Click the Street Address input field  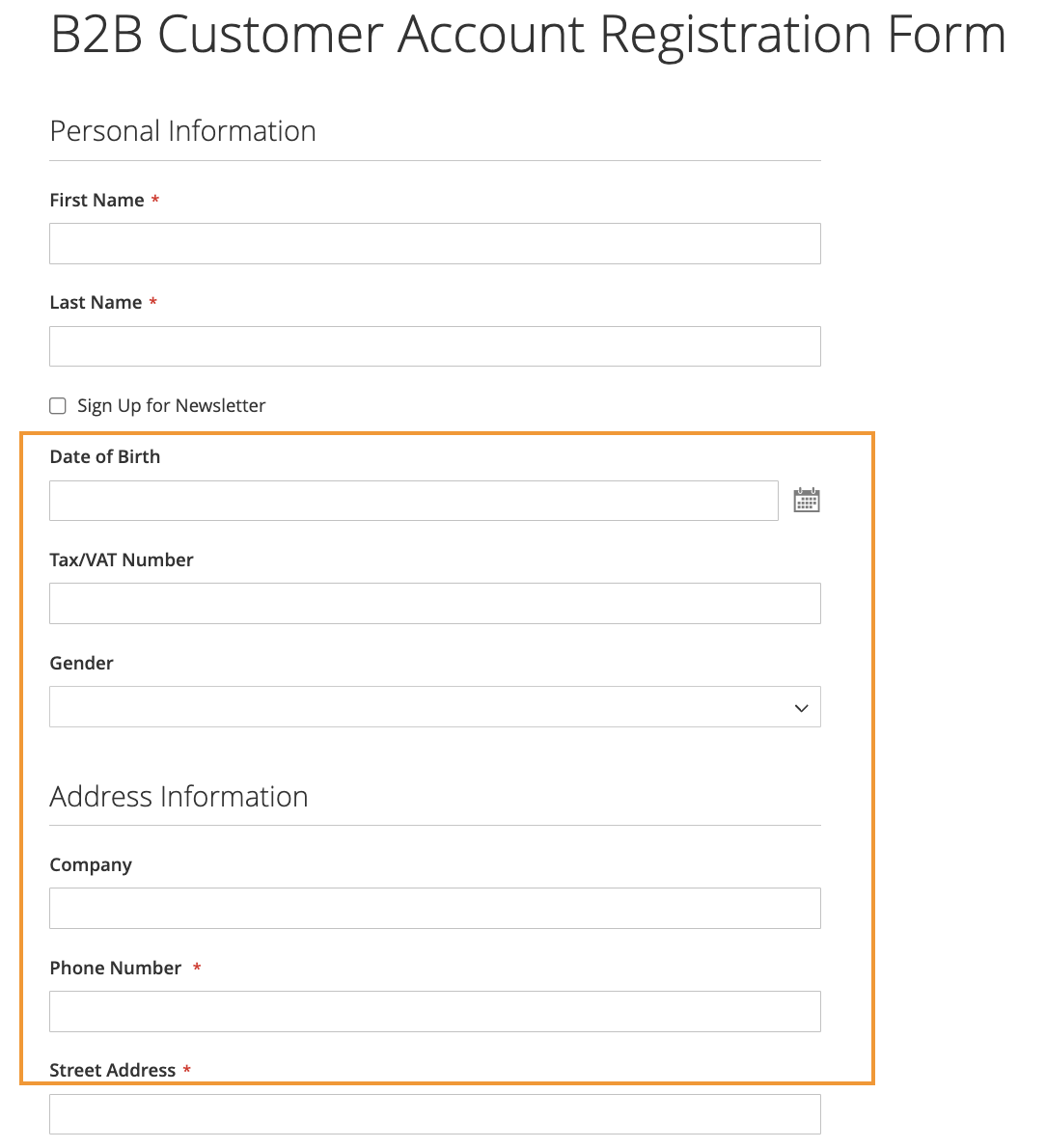click(x=434, y=1113)
